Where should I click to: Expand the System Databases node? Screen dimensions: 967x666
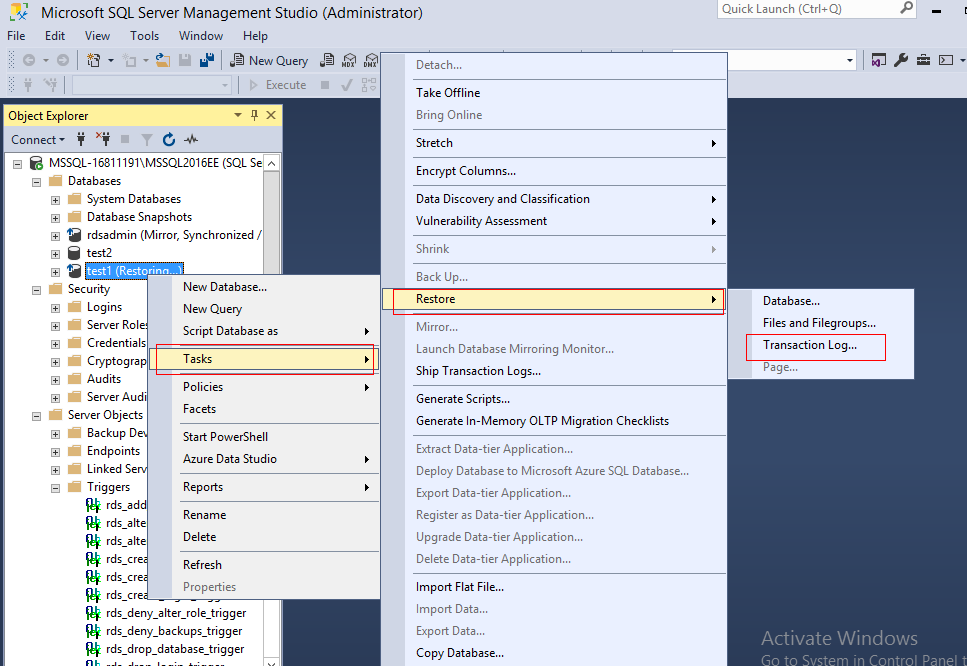(56, 200)
